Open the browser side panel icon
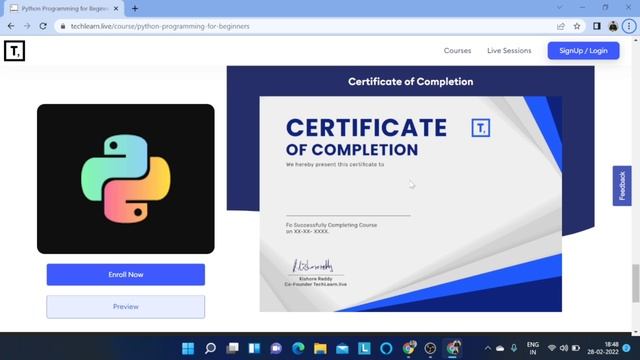The image size is (640, 360). (x=597, y=26)
